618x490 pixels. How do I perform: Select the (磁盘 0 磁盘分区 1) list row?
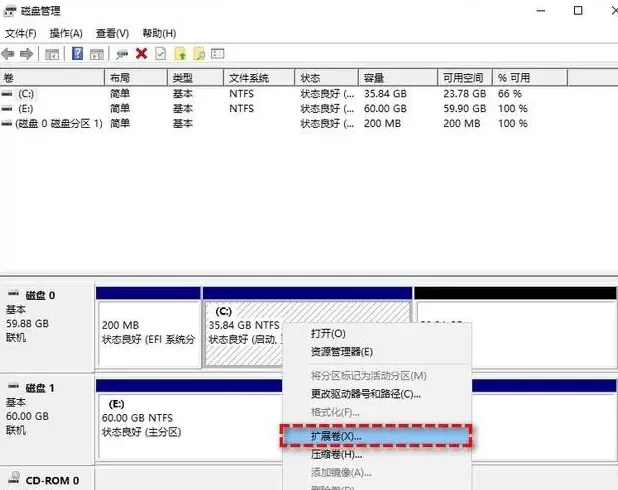pos(284,124)
